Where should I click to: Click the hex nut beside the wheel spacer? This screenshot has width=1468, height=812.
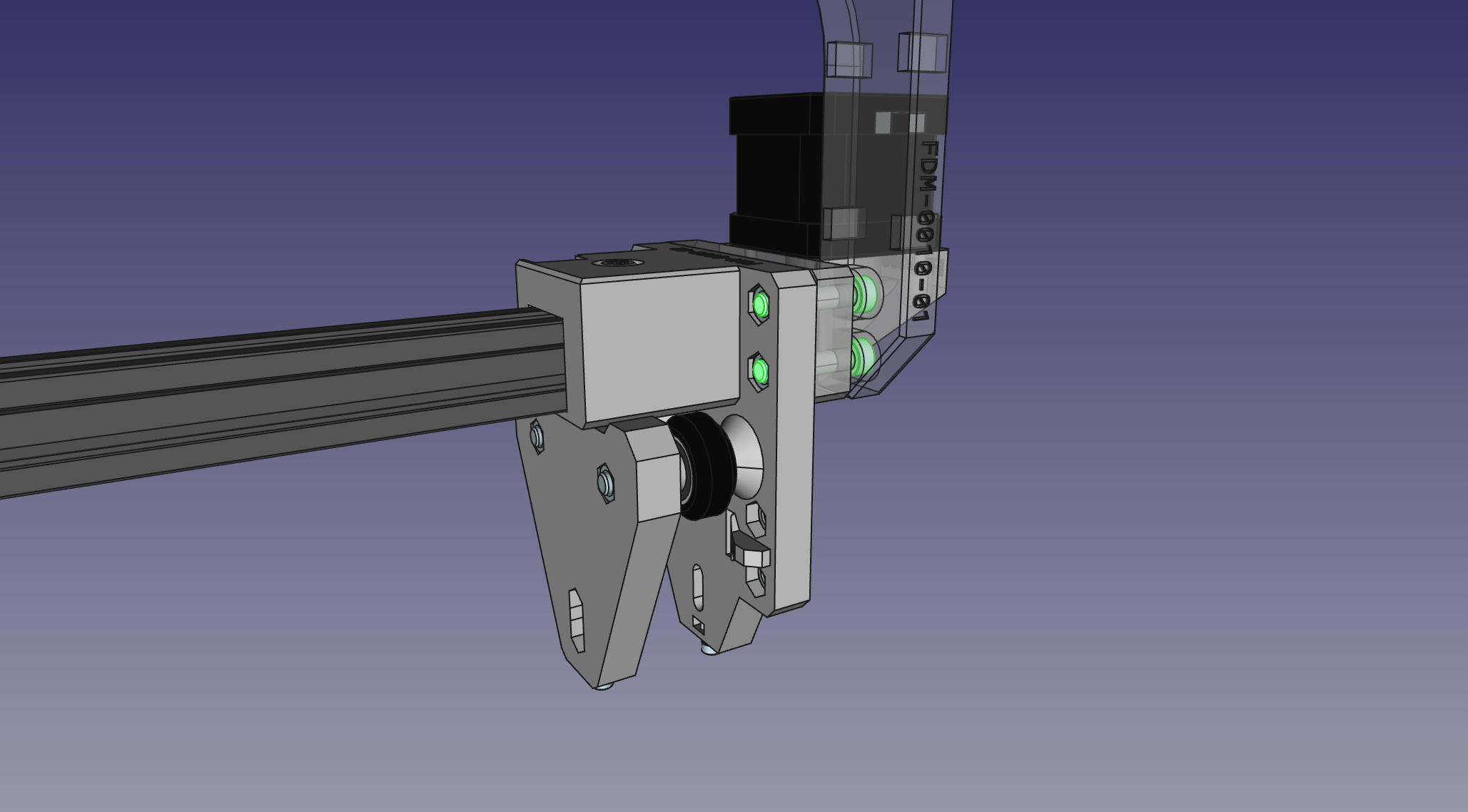[x=604, y=483]
